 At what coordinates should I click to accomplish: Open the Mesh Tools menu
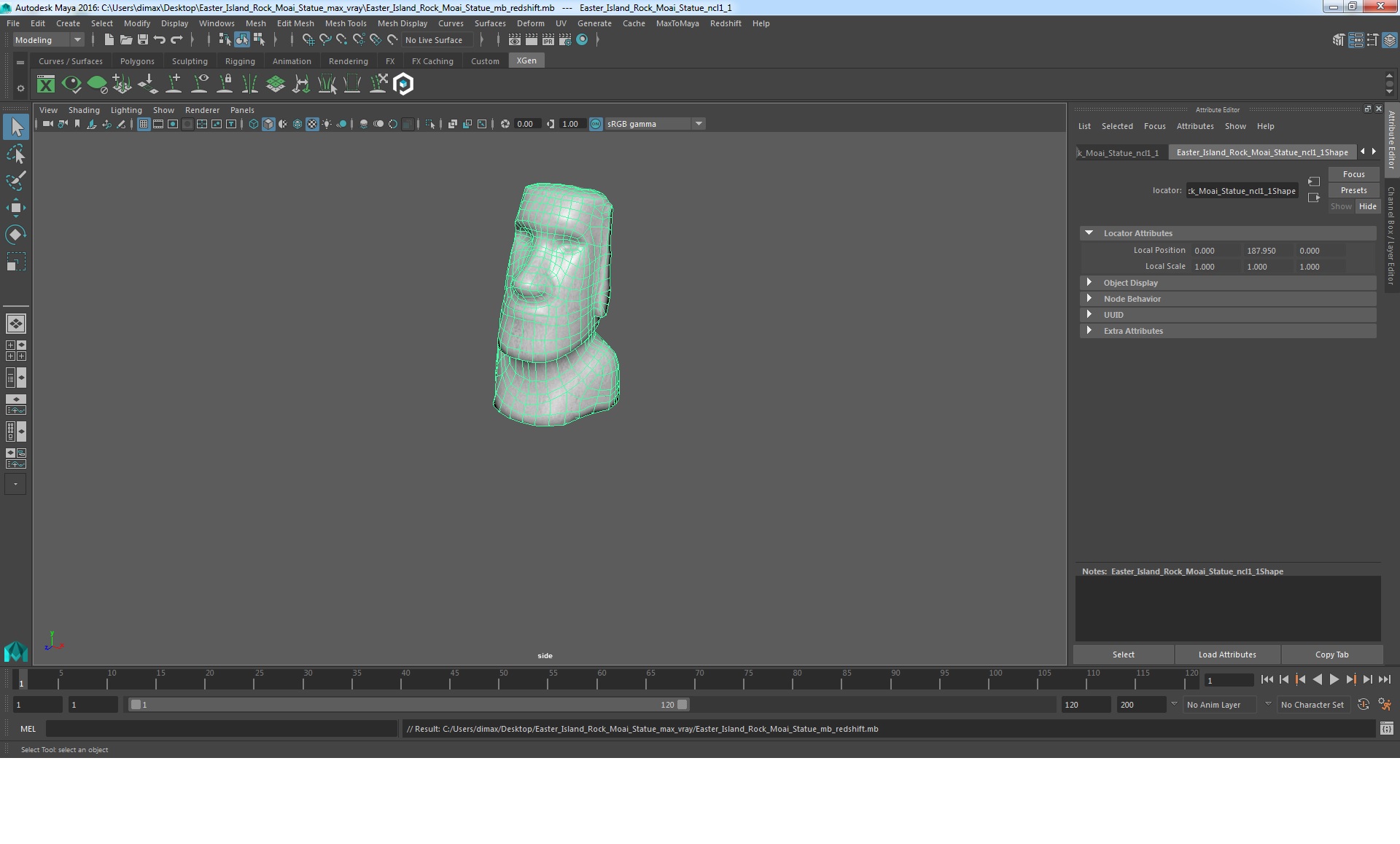coord(345,23)
